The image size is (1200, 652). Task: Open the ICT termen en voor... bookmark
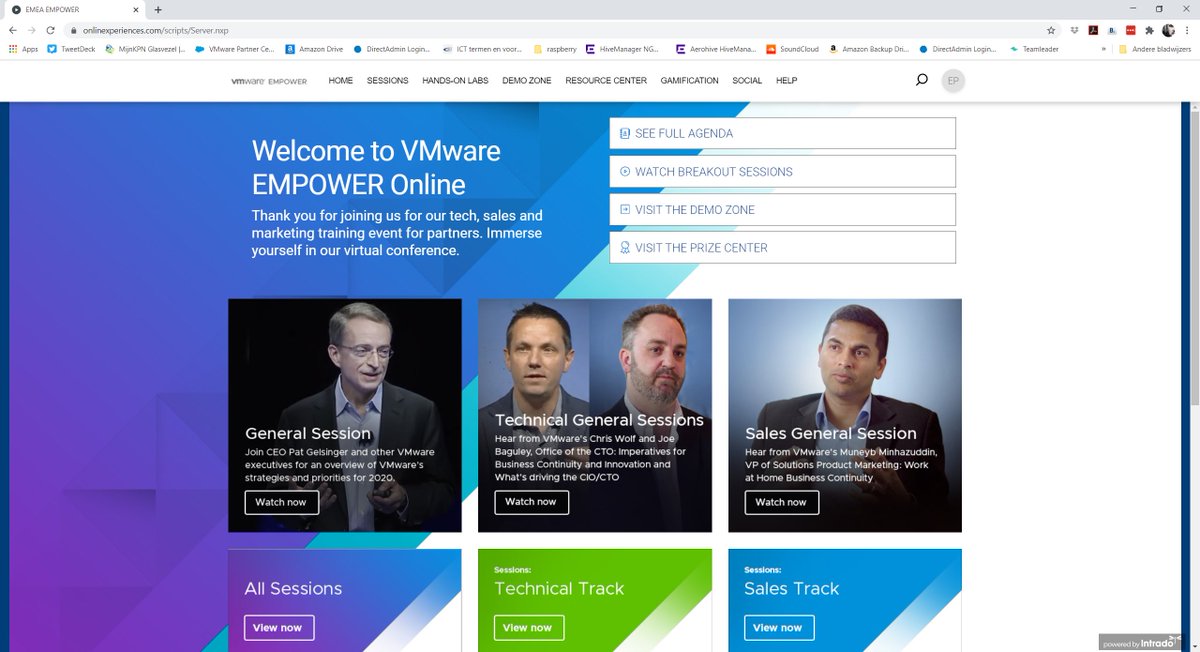pos(484,49)
